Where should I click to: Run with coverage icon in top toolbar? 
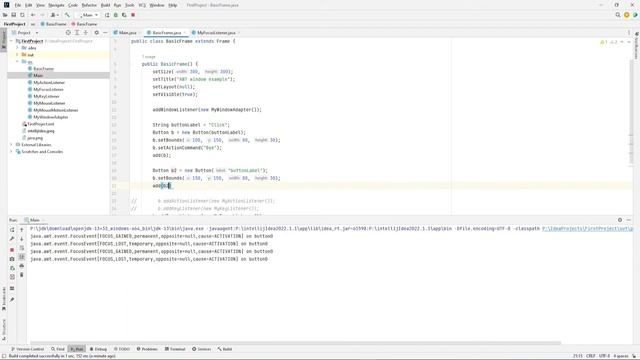(124, 15)
